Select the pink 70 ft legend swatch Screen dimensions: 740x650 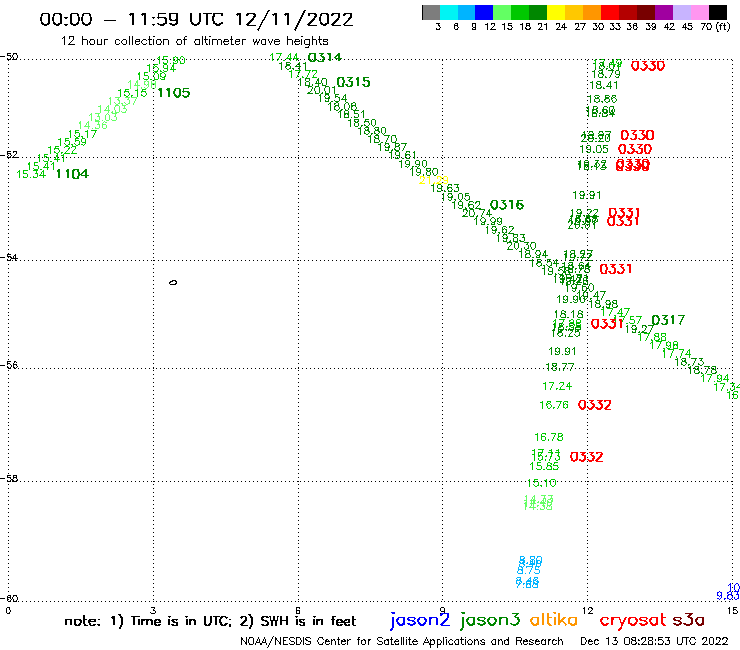pos(699,12)
